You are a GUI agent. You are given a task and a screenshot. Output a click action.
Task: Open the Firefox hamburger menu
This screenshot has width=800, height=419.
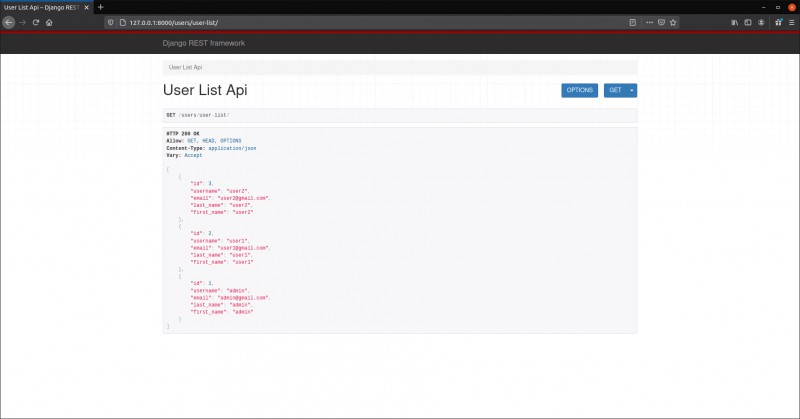[x=792, y=22]
